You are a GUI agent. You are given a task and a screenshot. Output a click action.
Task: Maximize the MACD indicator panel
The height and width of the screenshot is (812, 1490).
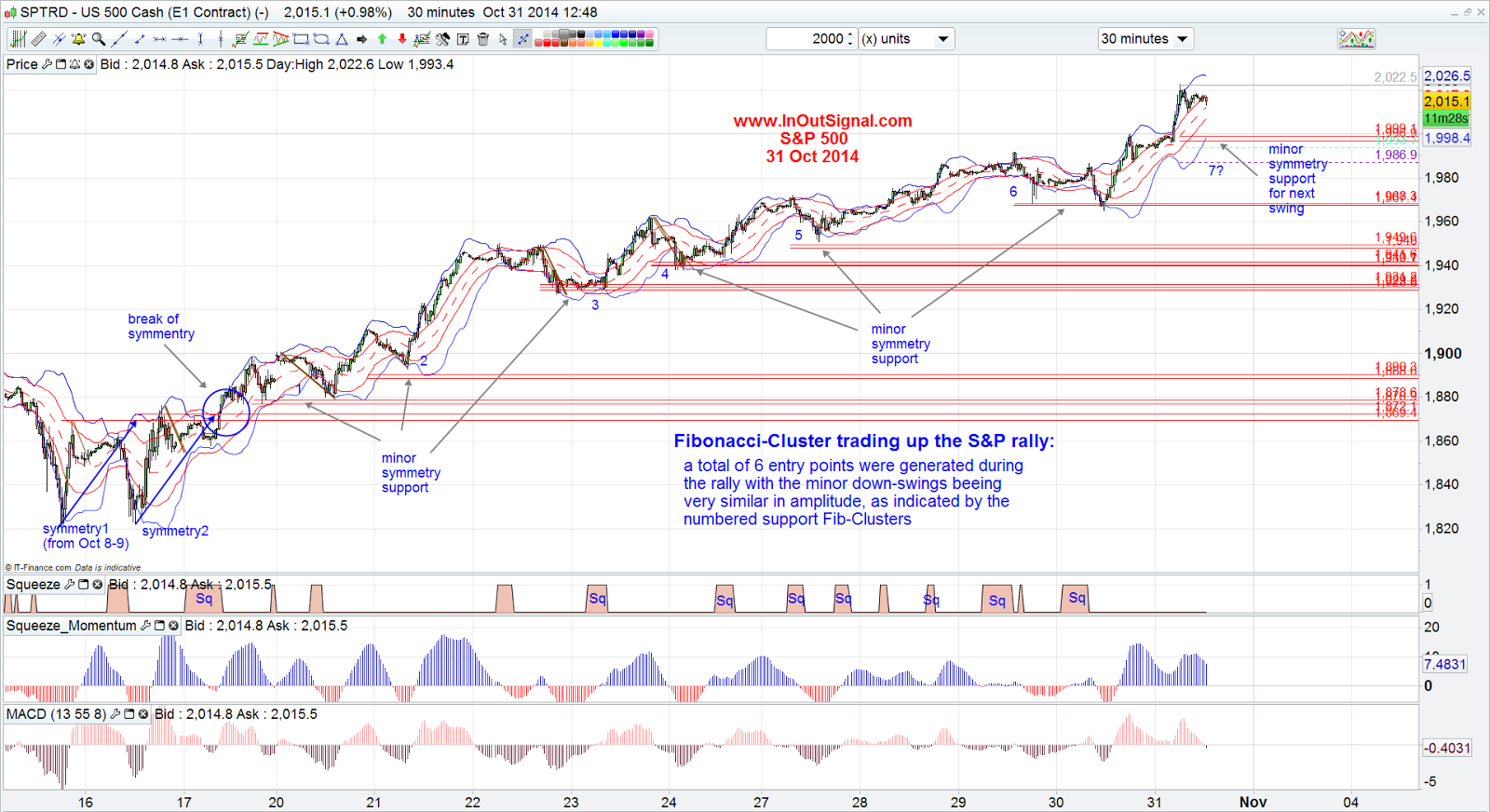coord(129,714)
